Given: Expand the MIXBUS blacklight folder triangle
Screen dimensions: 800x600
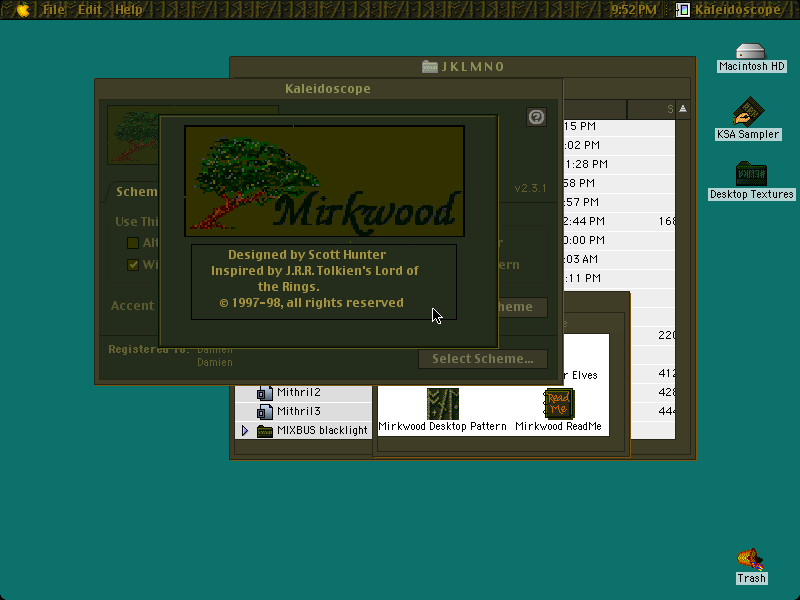Looking at the screenshot, I should point(245,431).
